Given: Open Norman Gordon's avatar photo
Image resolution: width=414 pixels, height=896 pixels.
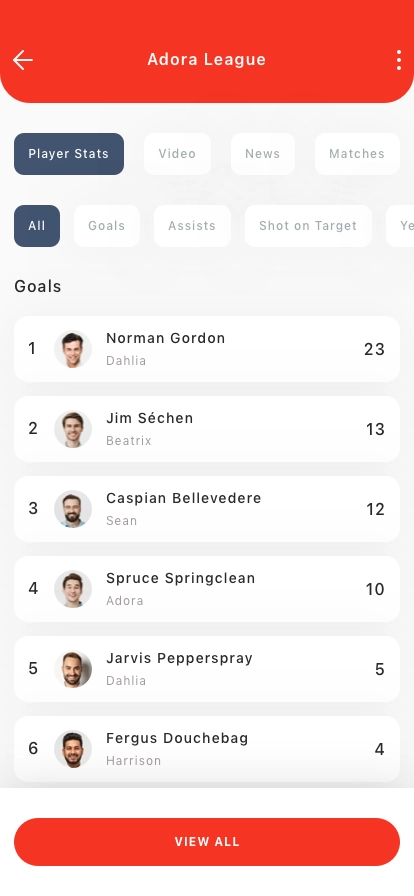Looking at the screenshot, I should pos(73,349).
